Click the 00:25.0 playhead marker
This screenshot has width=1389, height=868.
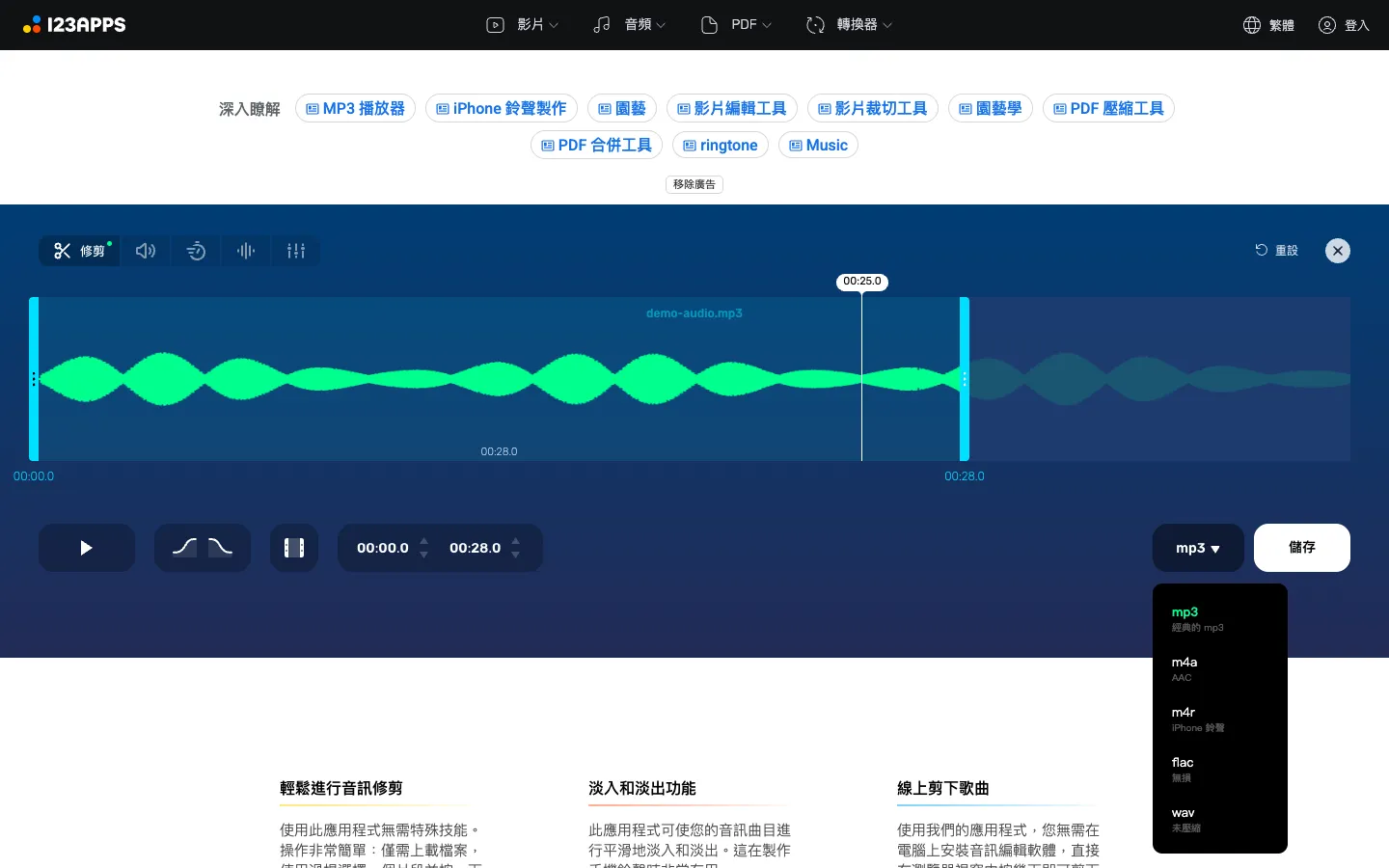pos(862,282)
